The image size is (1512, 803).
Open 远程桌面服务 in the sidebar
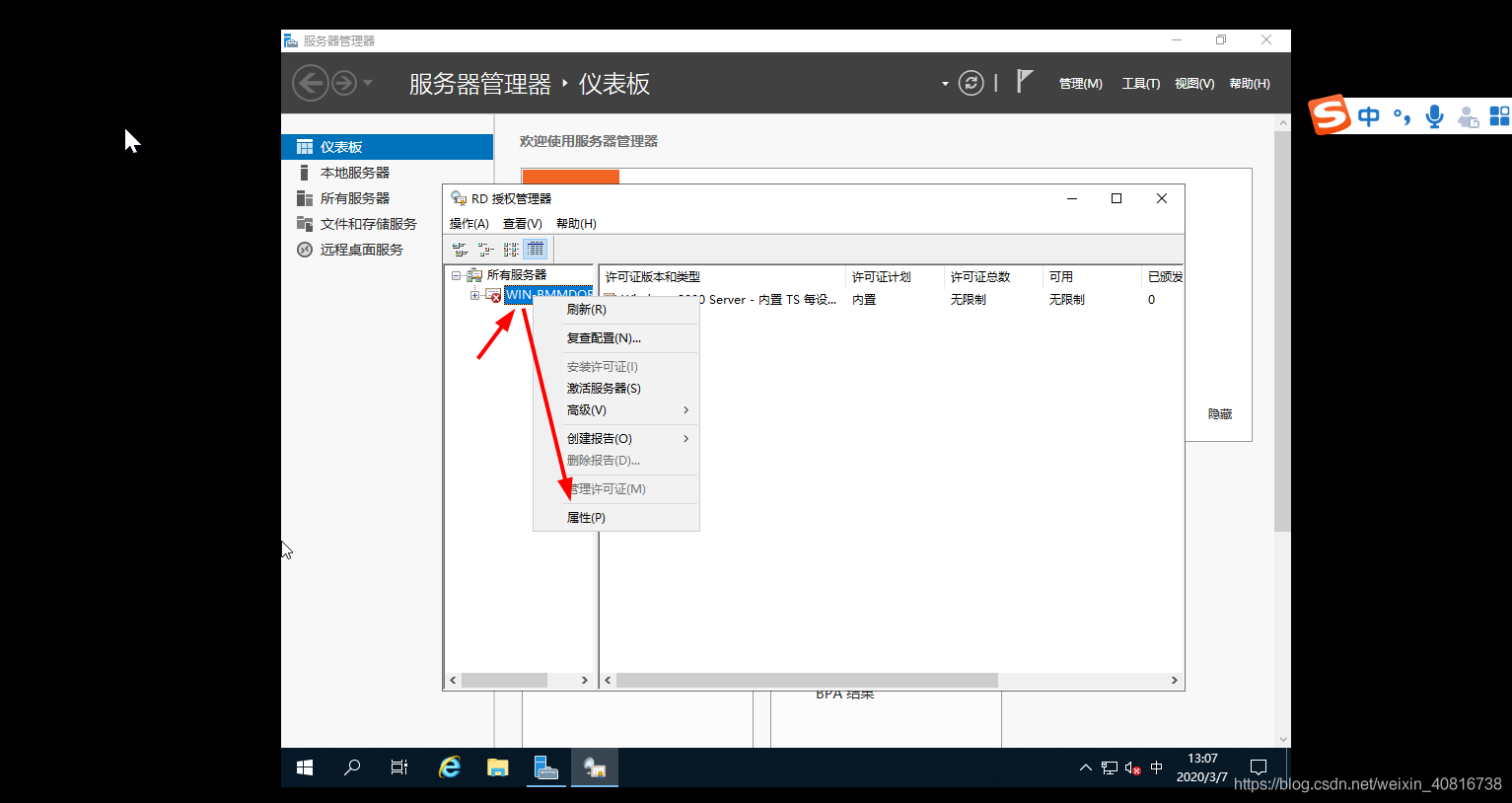361,250
